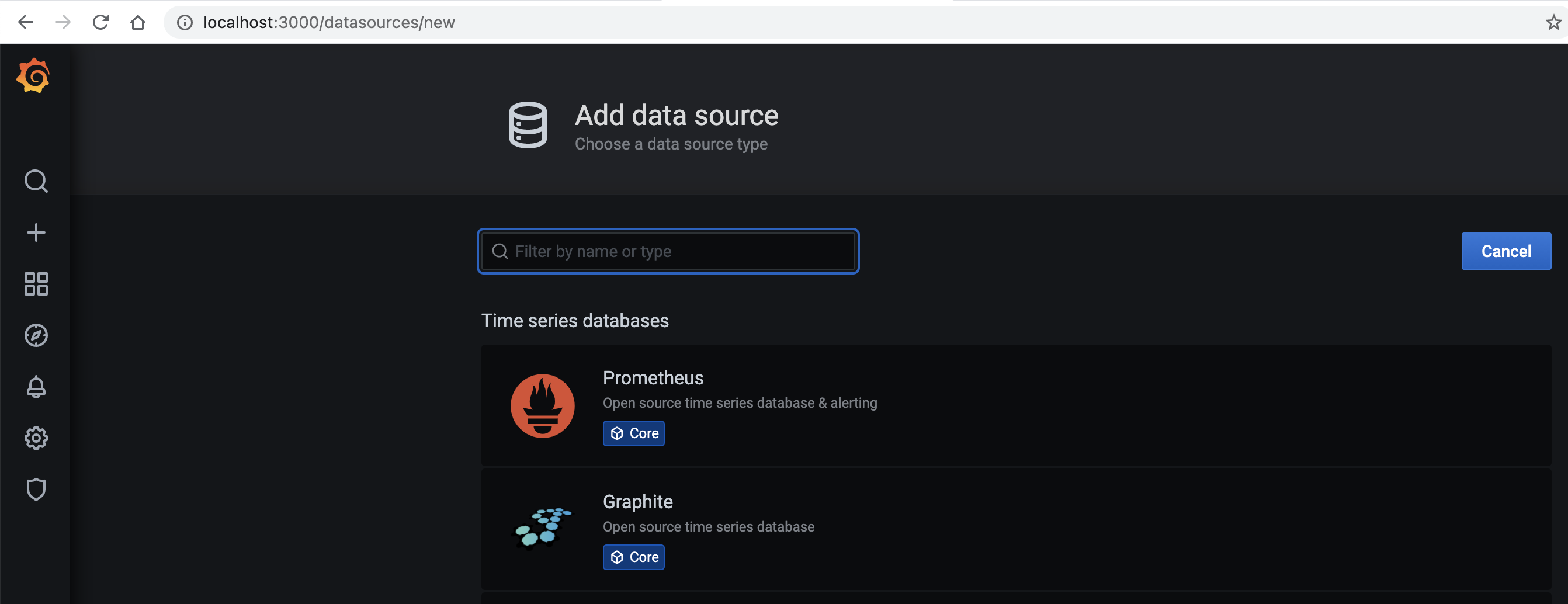This screenshot has width=1568, height=604.
Task: View site information icon in address bar
Action: [x=185, y=23]
